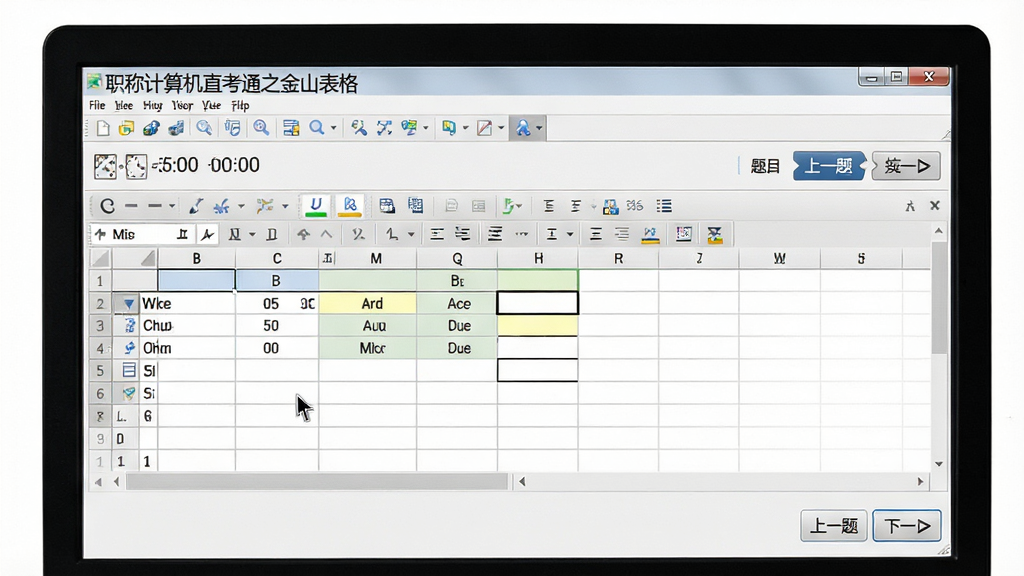This screenshot has width=1024, height=576.
Task: Click the select-all corner of the sheet
Action: (101, 259)
